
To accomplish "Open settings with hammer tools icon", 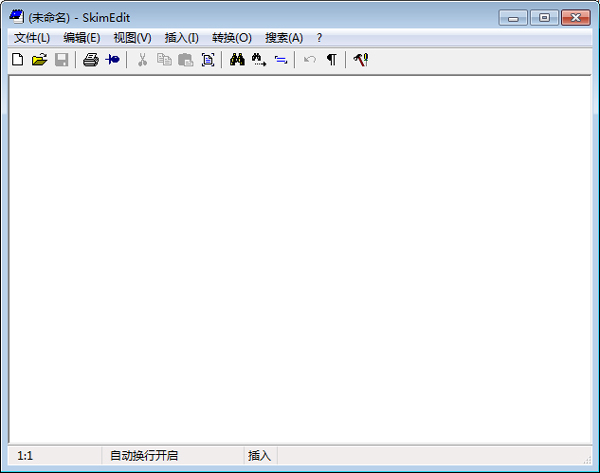I will [361, 60].
